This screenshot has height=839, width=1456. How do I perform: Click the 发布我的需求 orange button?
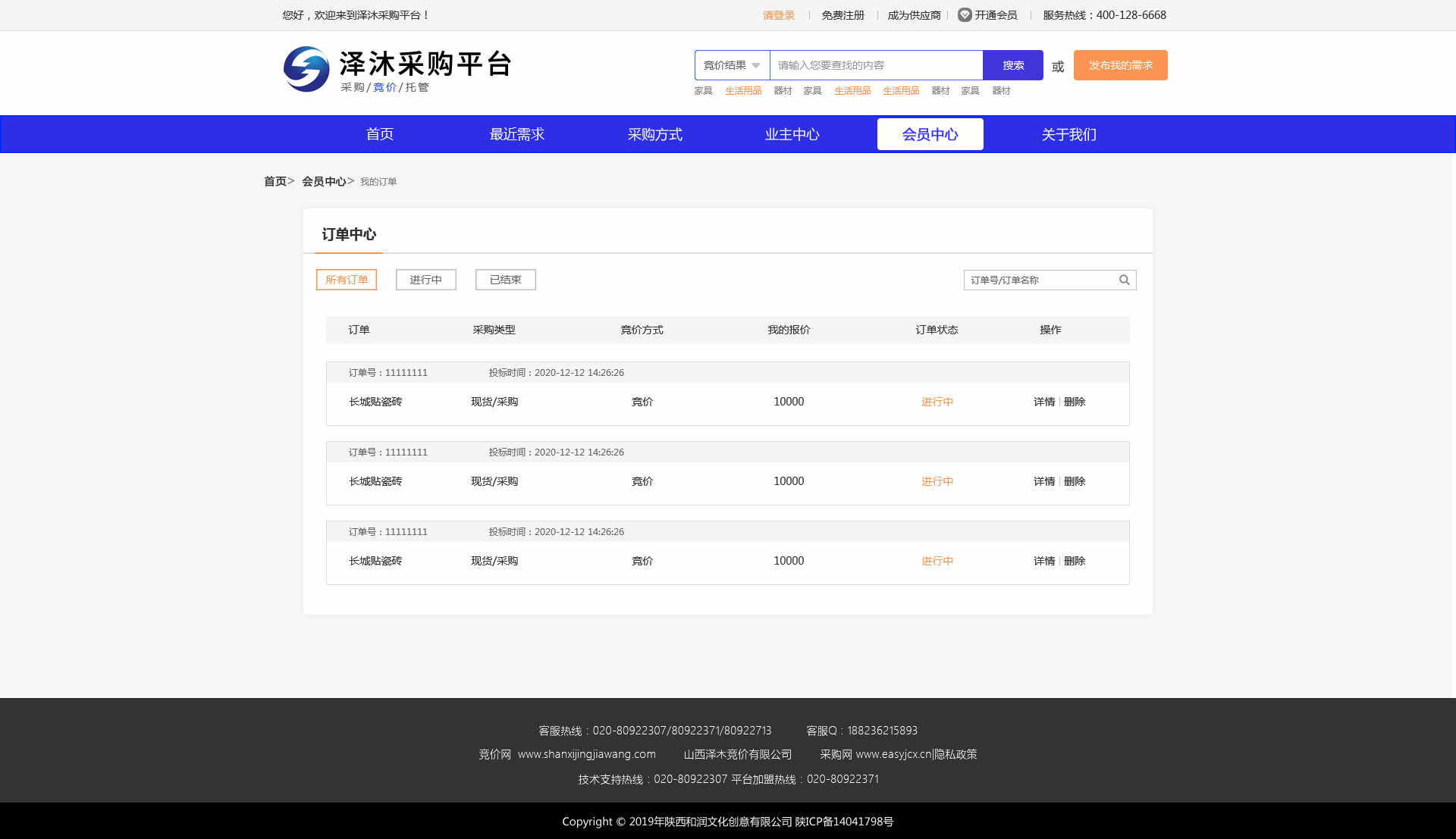pos(1120,65)
